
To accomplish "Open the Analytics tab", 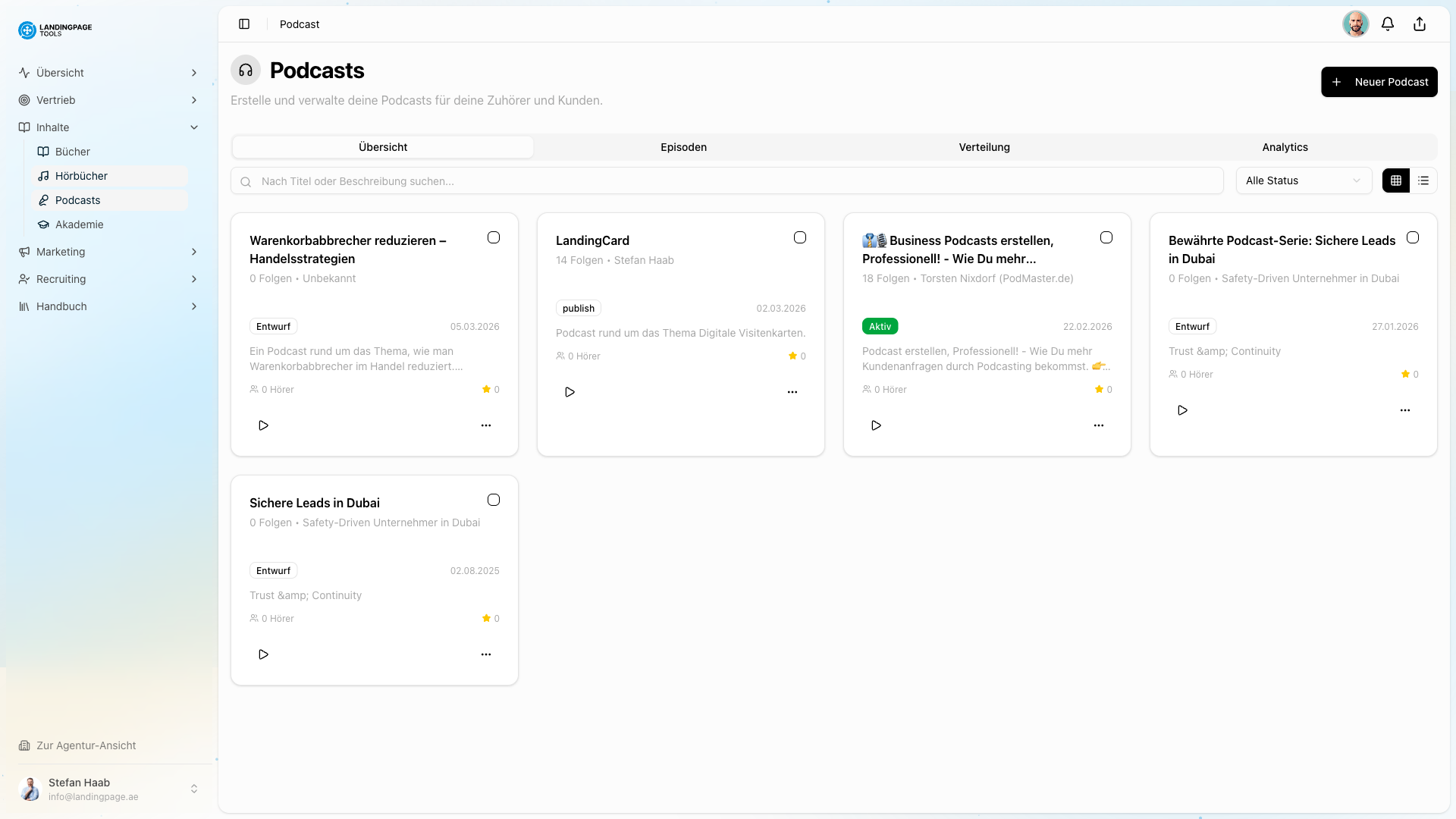I will pos(1285,146).
